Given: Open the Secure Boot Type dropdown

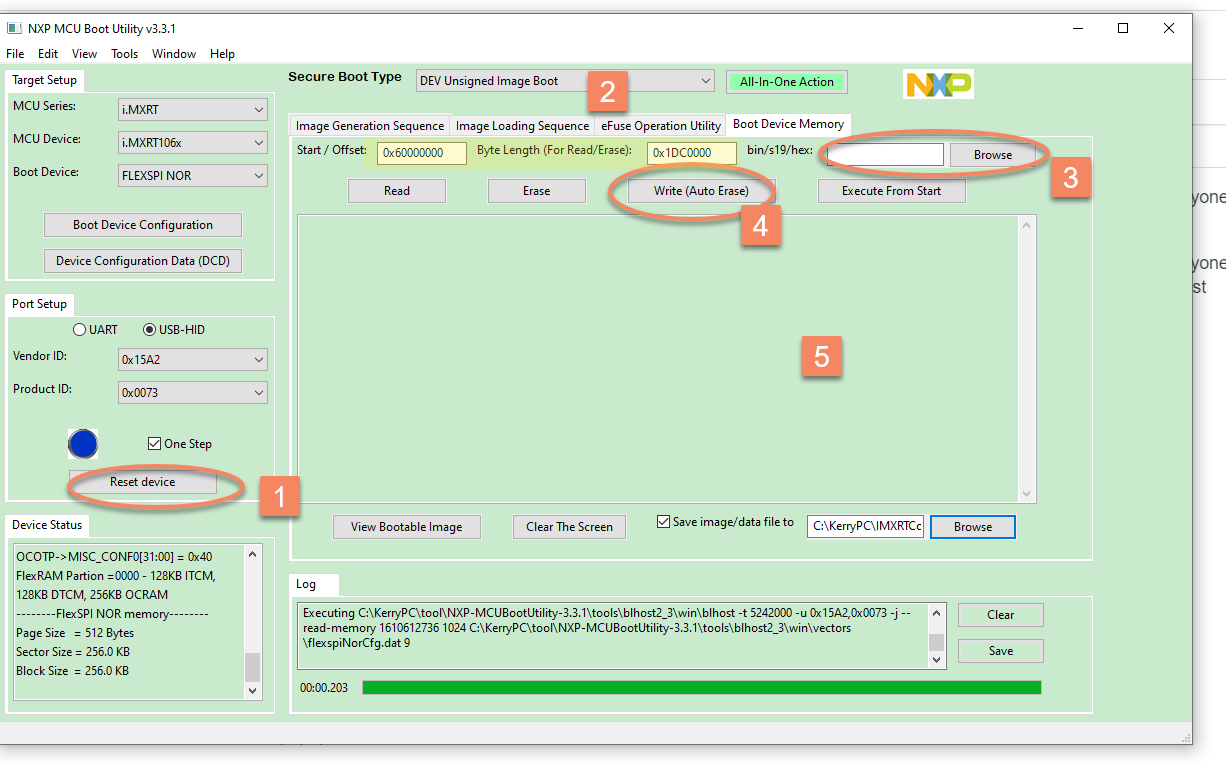Looking at the screenshot, I should (565, 81).
